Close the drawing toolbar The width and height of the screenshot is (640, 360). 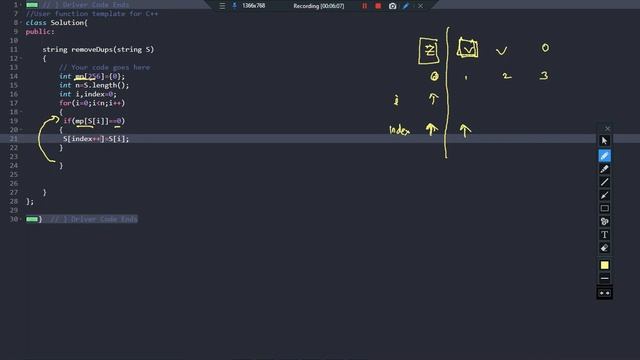(x=607, y=129)
